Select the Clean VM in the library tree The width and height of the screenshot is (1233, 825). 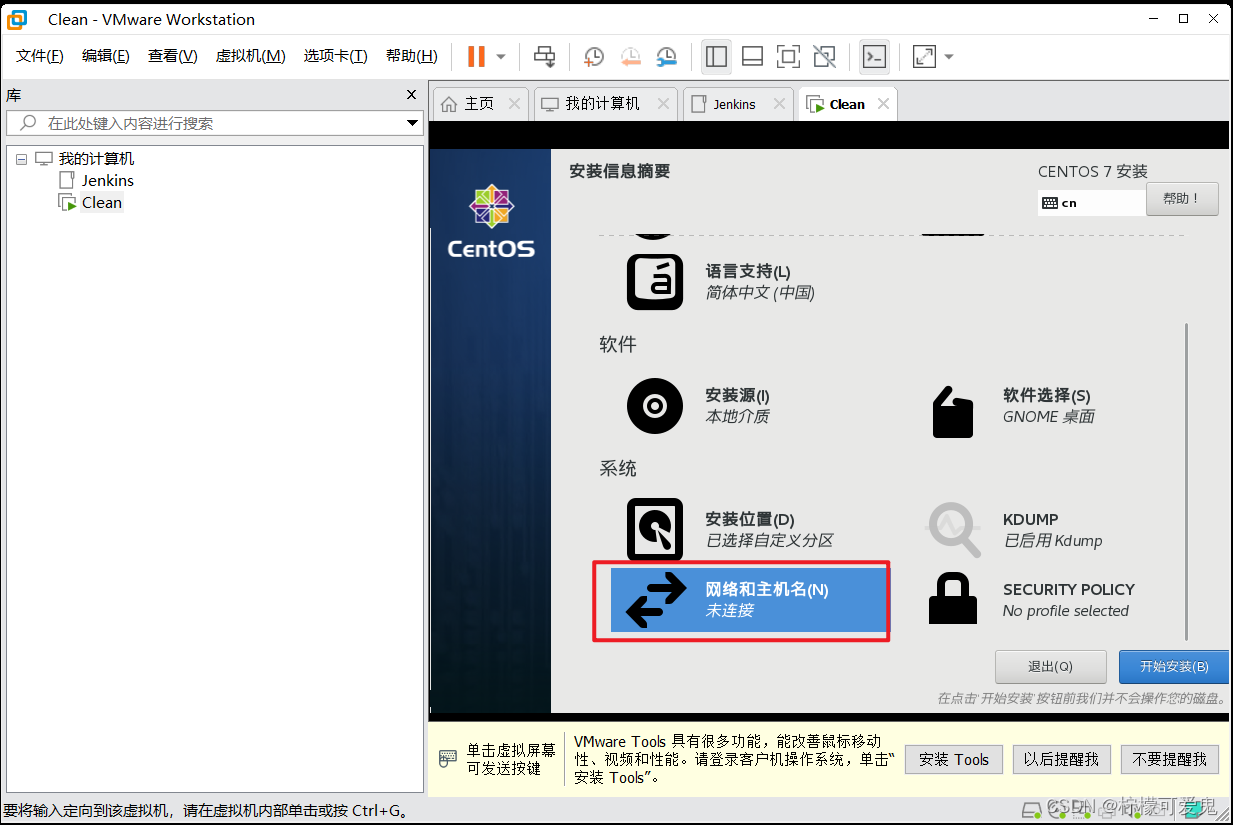tap(102, 203)
